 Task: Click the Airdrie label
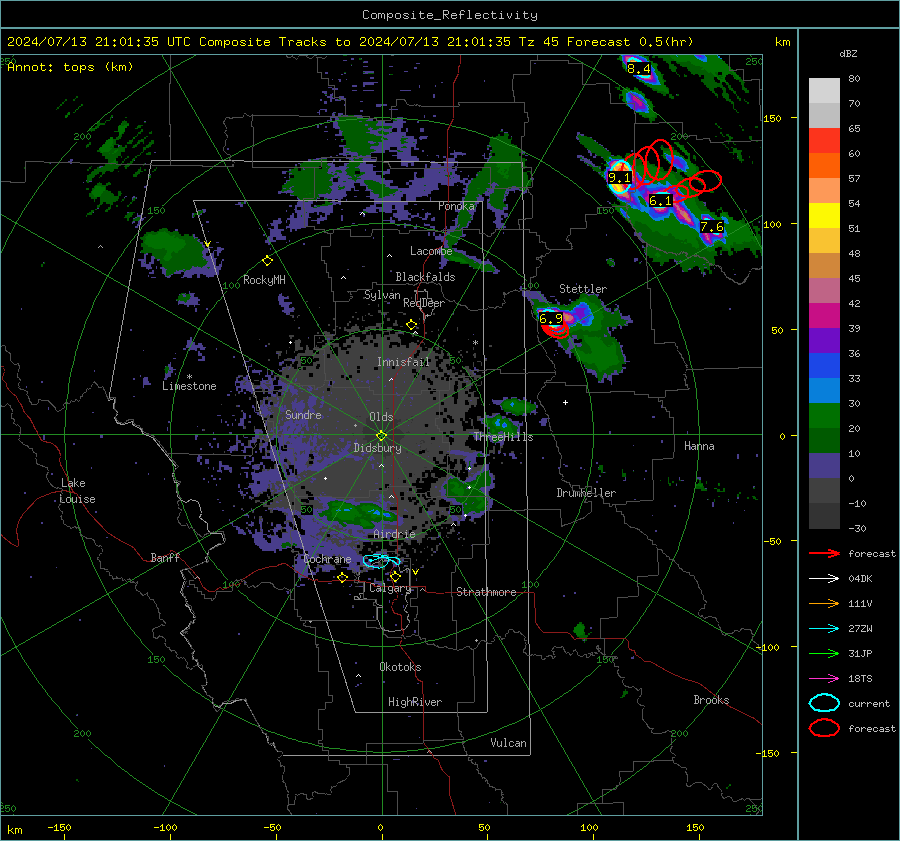(394, 534)
